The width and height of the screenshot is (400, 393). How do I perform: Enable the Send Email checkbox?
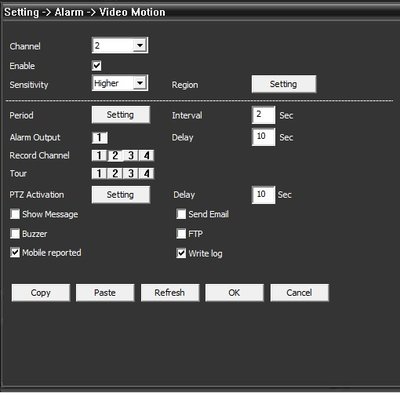pyautogui.click(x=181, y=214)
